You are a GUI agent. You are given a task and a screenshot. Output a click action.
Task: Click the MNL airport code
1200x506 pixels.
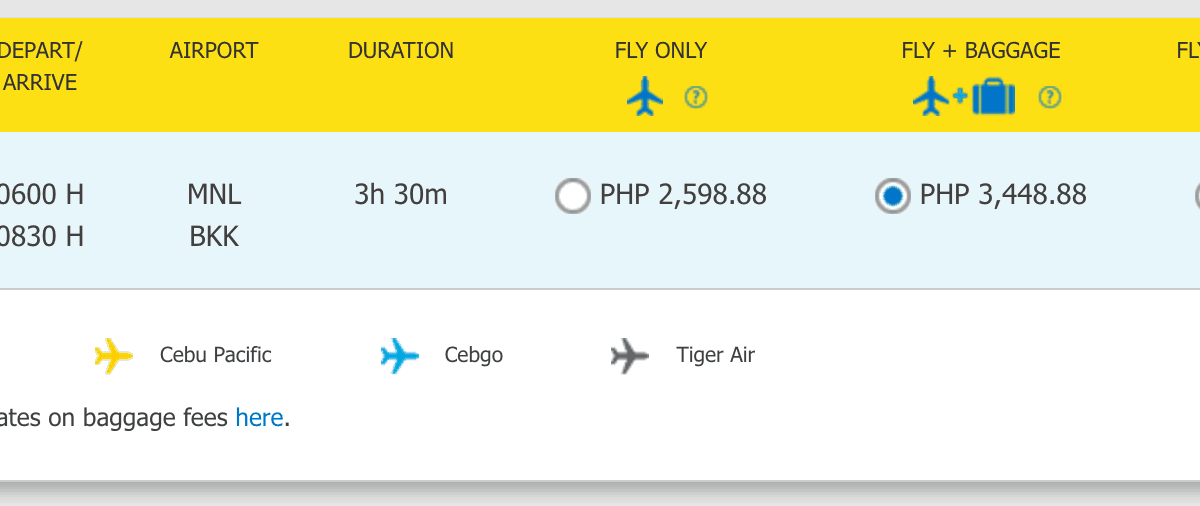214,194
